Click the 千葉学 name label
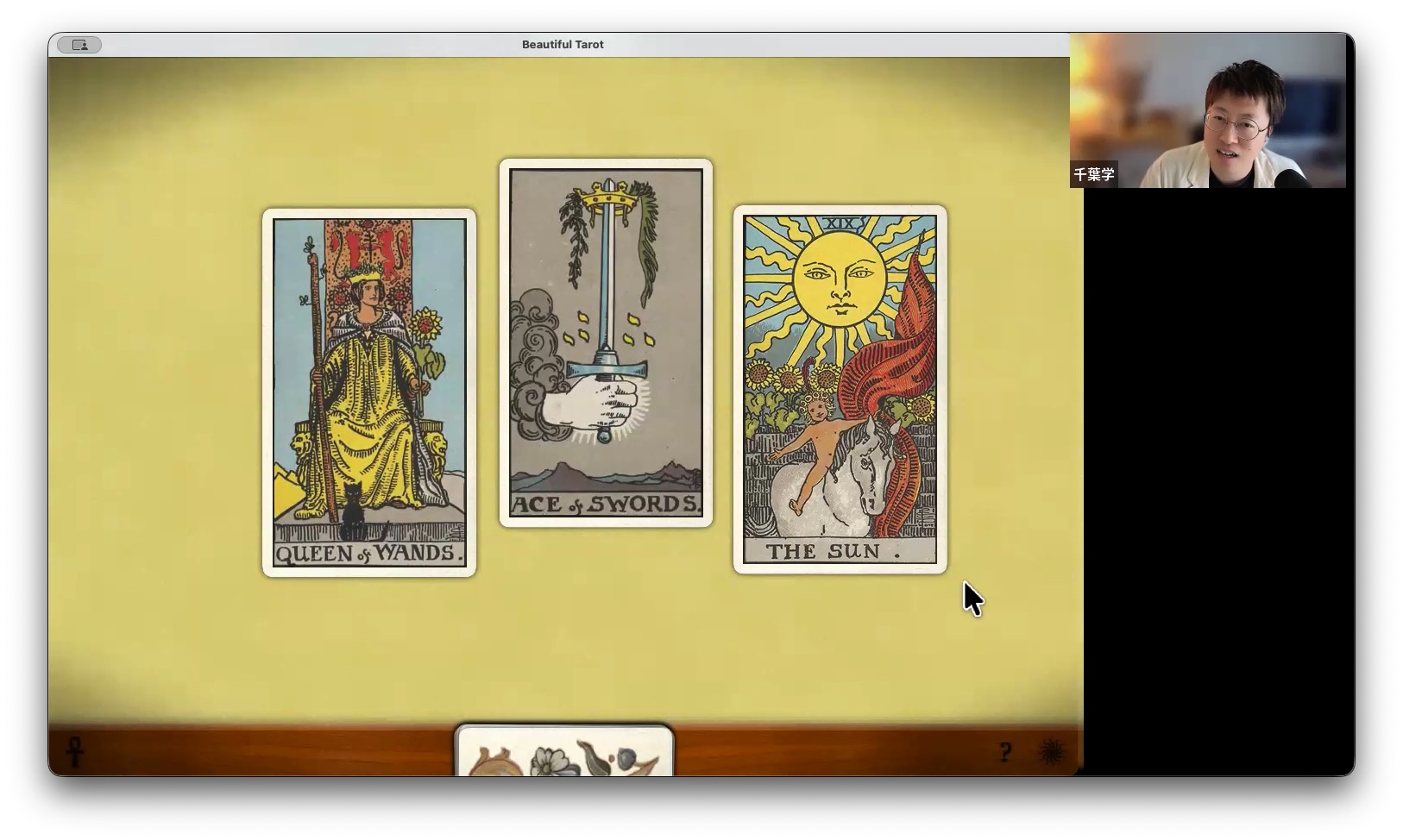 [1094, 174]
